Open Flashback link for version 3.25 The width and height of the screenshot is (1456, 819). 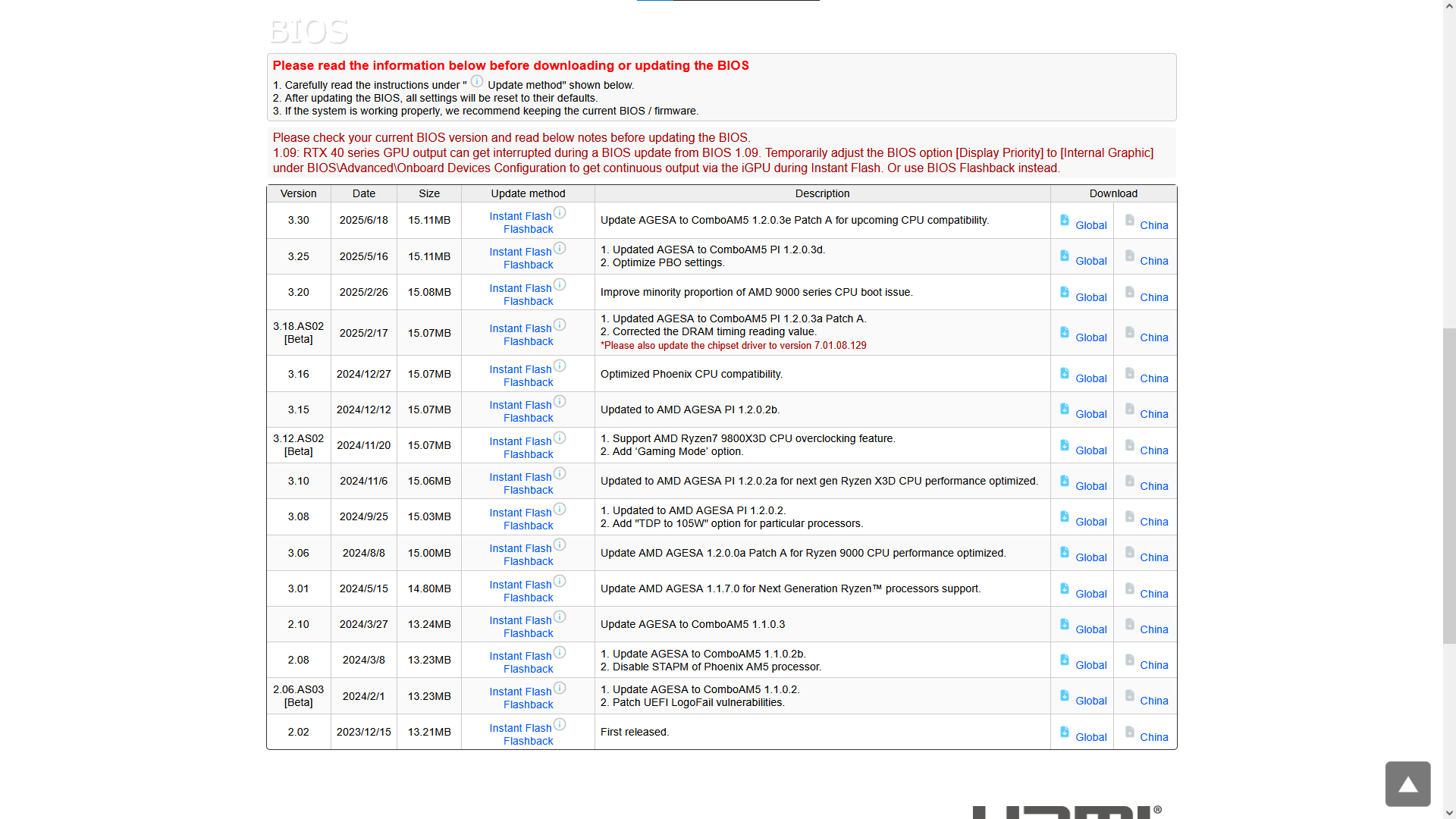(x=528, y=265)
